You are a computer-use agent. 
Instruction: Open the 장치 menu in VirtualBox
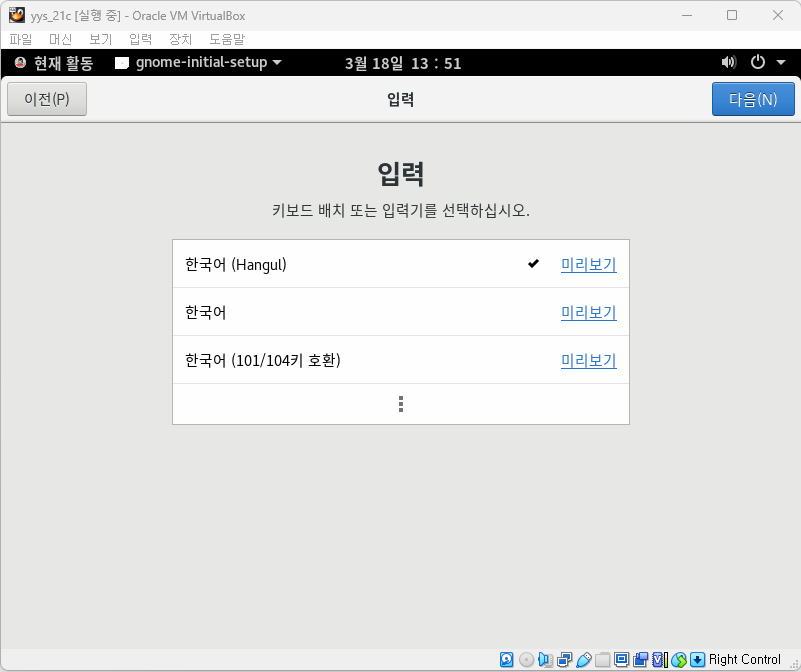click(x=180, y=39)
